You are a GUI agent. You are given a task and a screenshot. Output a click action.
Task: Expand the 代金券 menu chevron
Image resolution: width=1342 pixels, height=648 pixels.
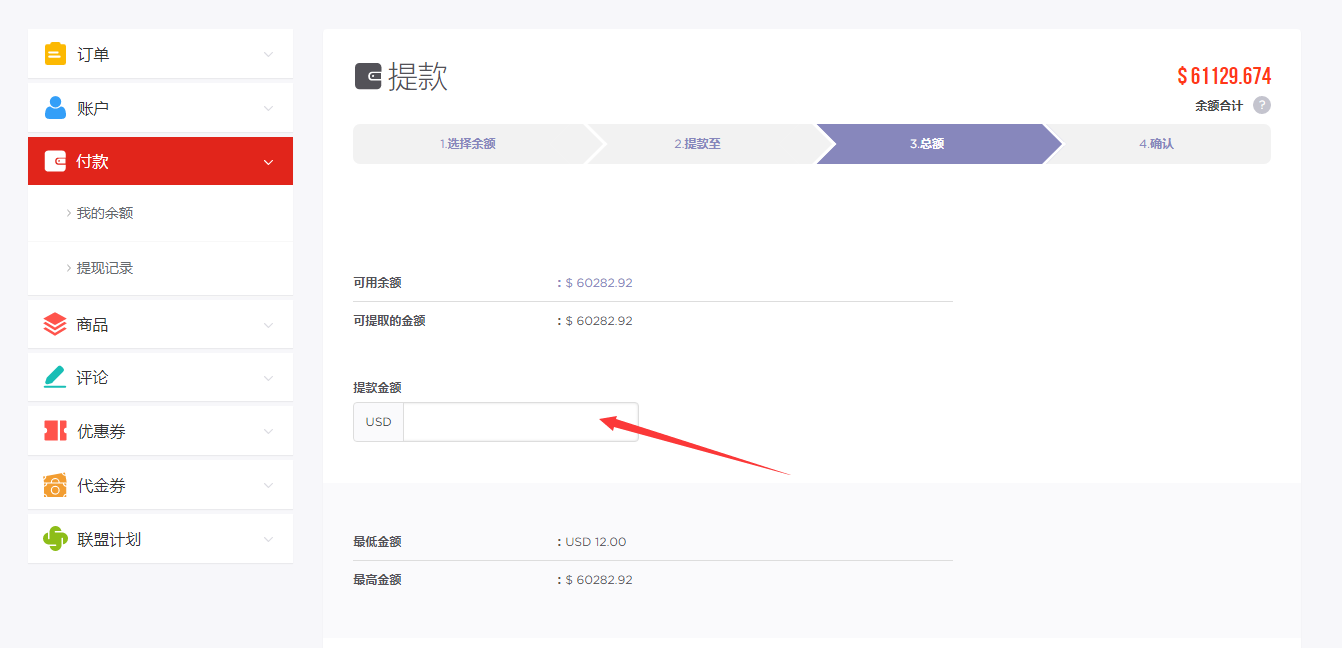coord(268,485)
